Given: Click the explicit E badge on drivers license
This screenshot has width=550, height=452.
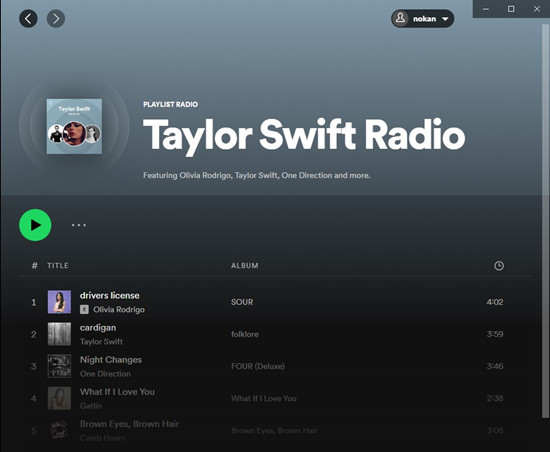Looking at the screenshot, I should 84,309.
